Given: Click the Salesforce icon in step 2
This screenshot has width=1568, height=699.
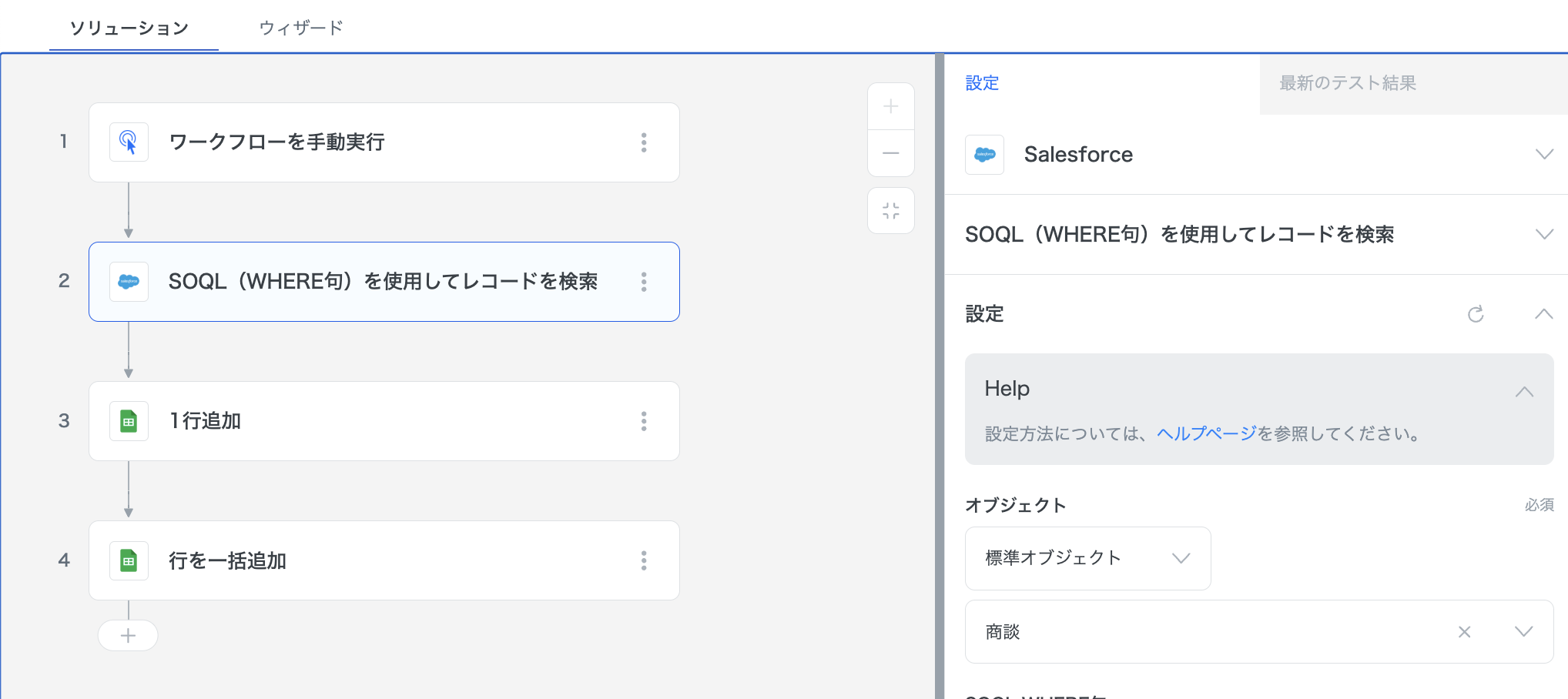Looking at the screenshot, I should coord(129,282).
